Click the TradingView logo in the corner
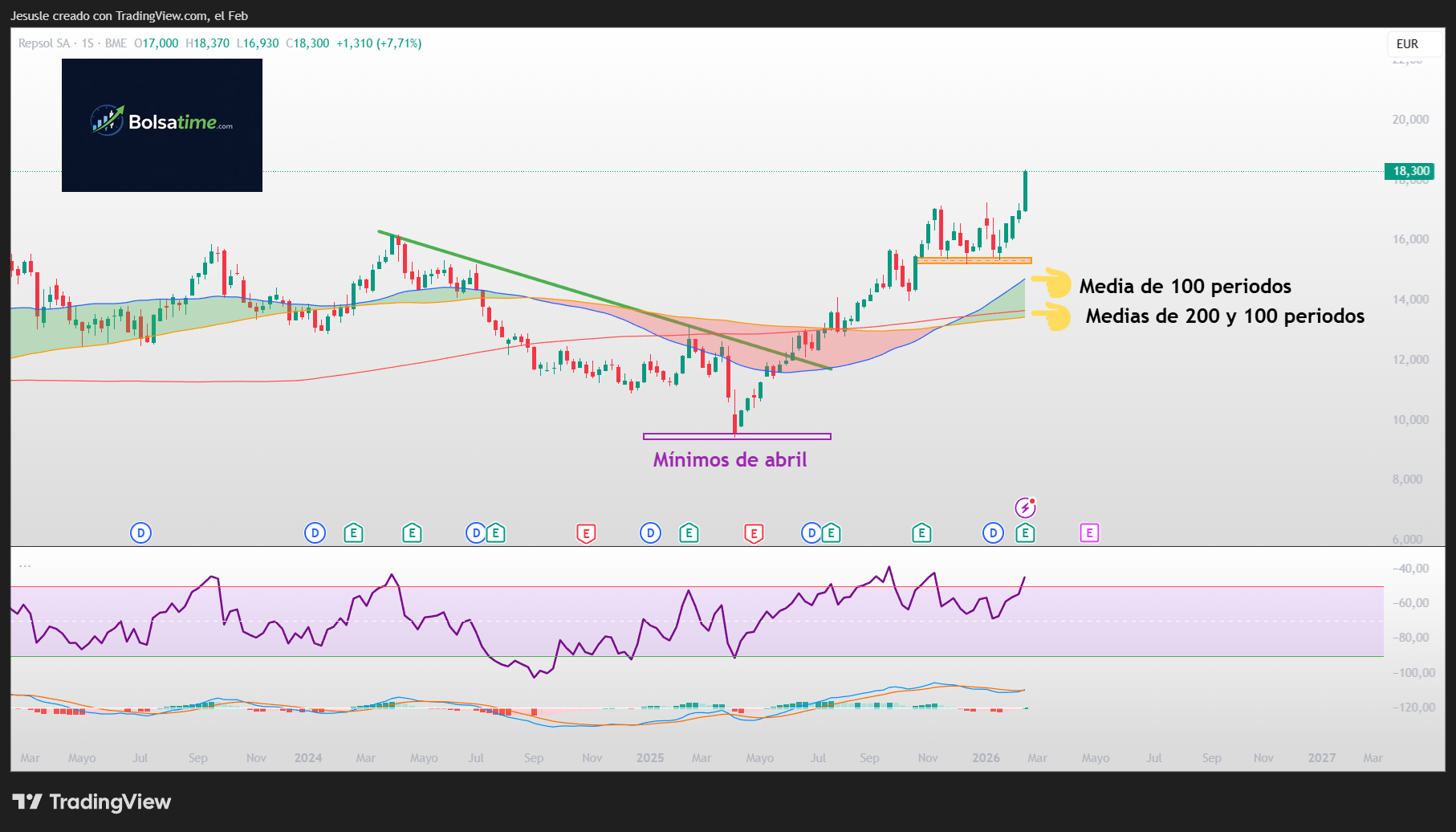The height and width of the screenshot is (832, 1456). tap(93, 801)
